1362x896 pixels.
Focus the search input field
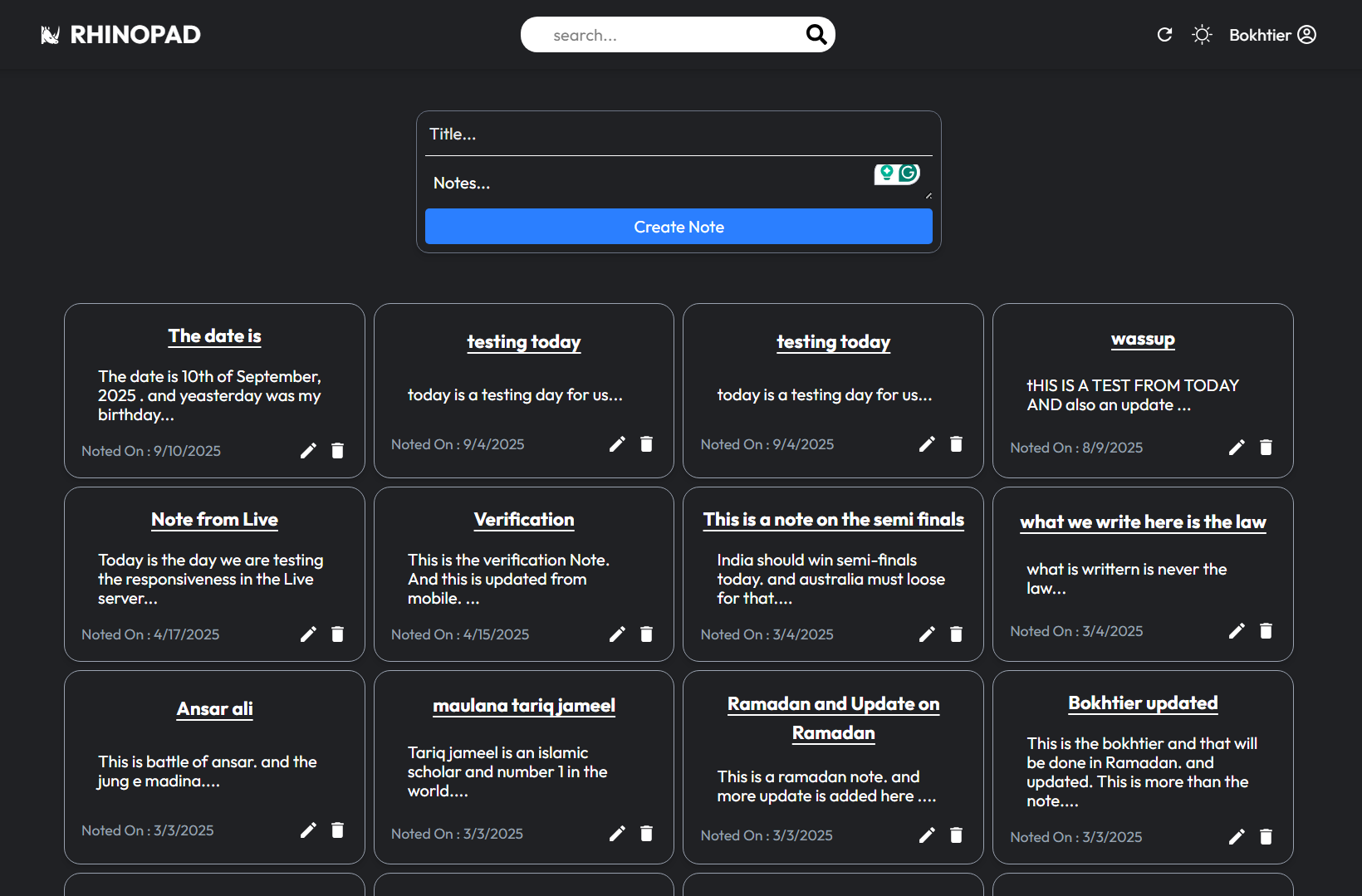click(x=664, y=35)
